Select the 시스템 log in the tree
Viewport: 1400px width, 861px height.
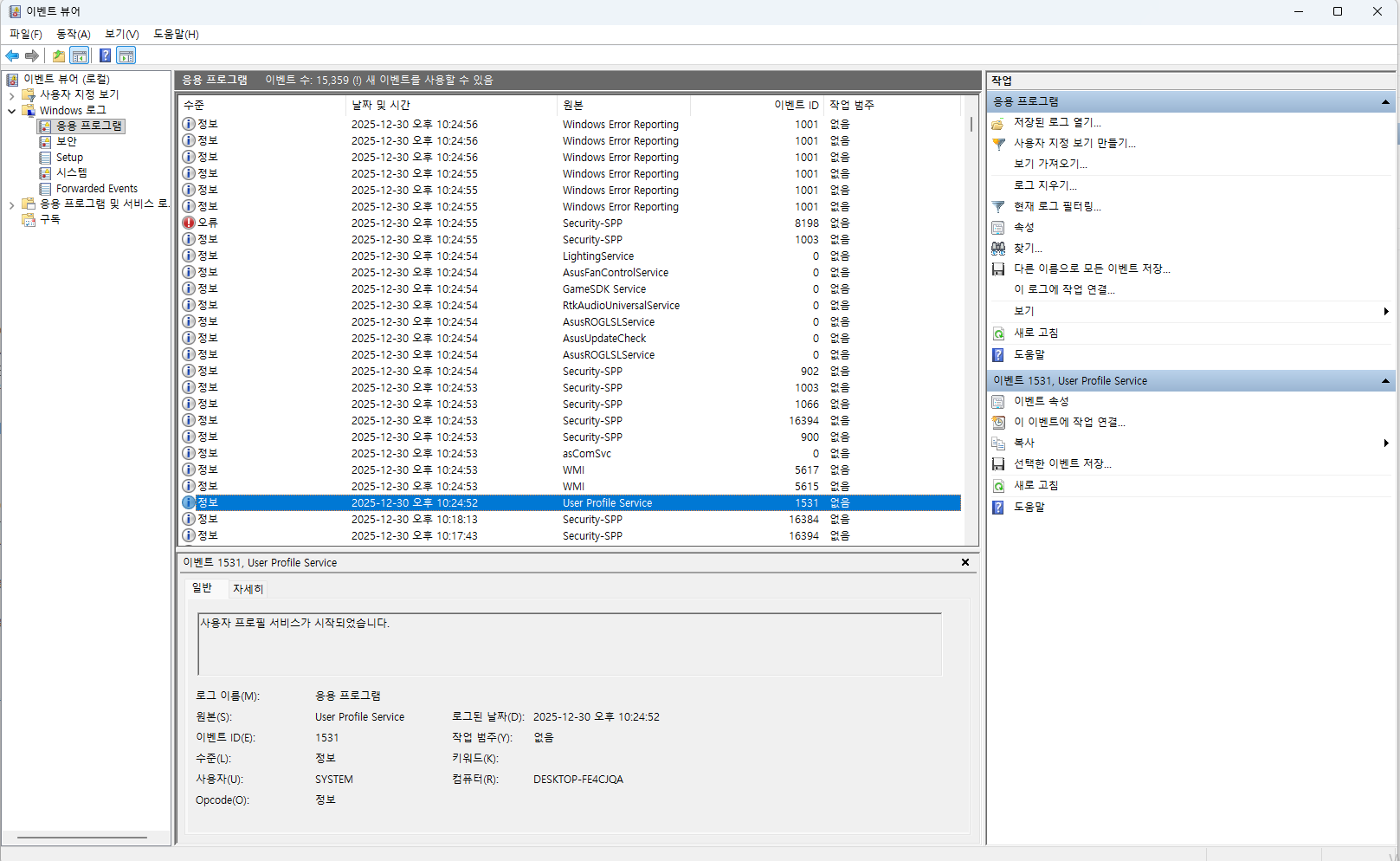71,172
